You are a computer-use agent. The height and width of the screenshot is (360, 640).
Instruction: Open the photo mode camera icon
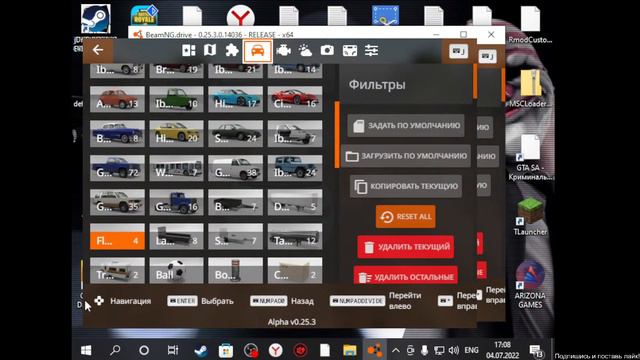click(x=327, y=50)
